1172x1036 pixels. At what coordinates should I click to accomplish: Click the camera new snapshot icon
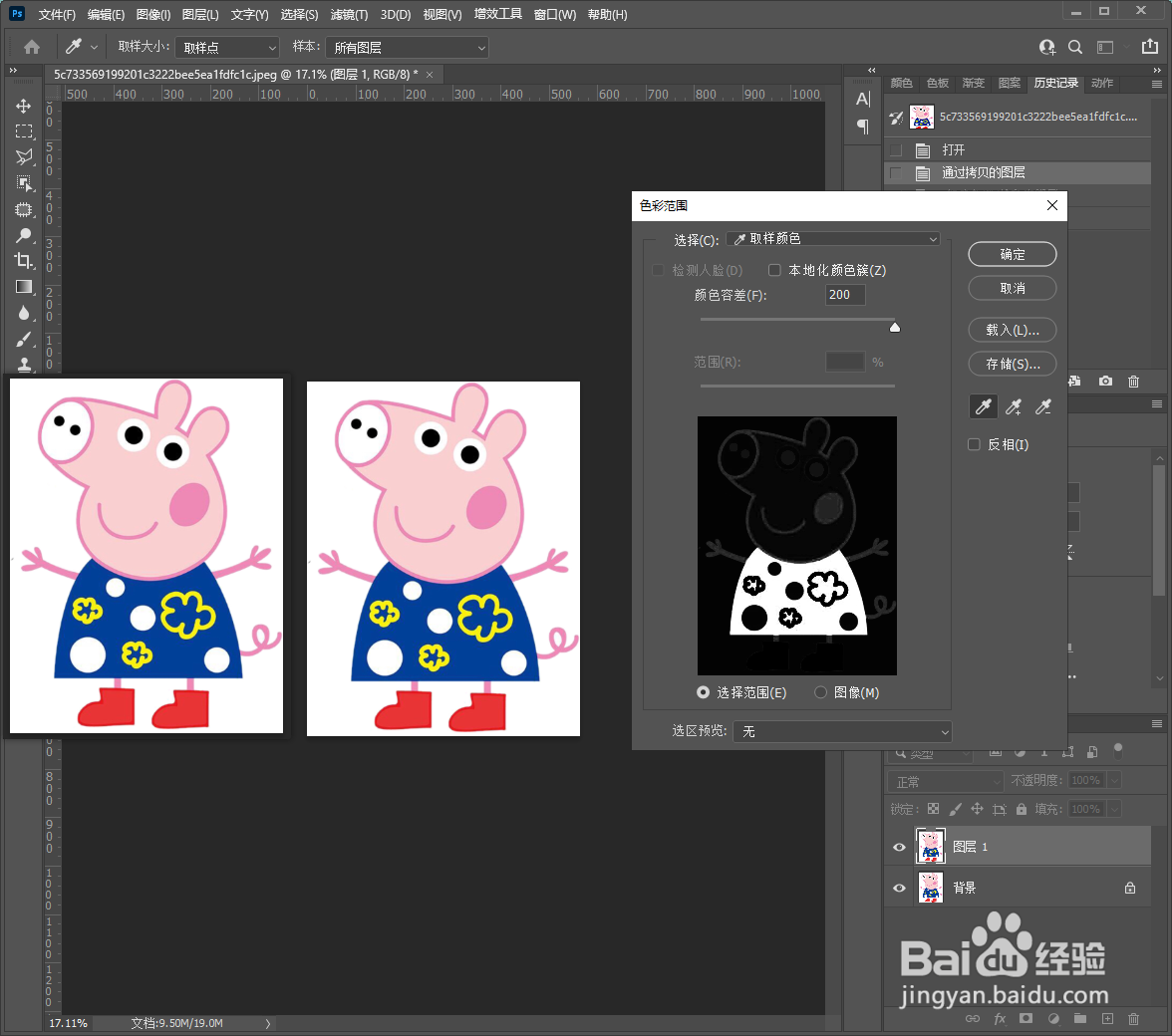(1105, 381)
